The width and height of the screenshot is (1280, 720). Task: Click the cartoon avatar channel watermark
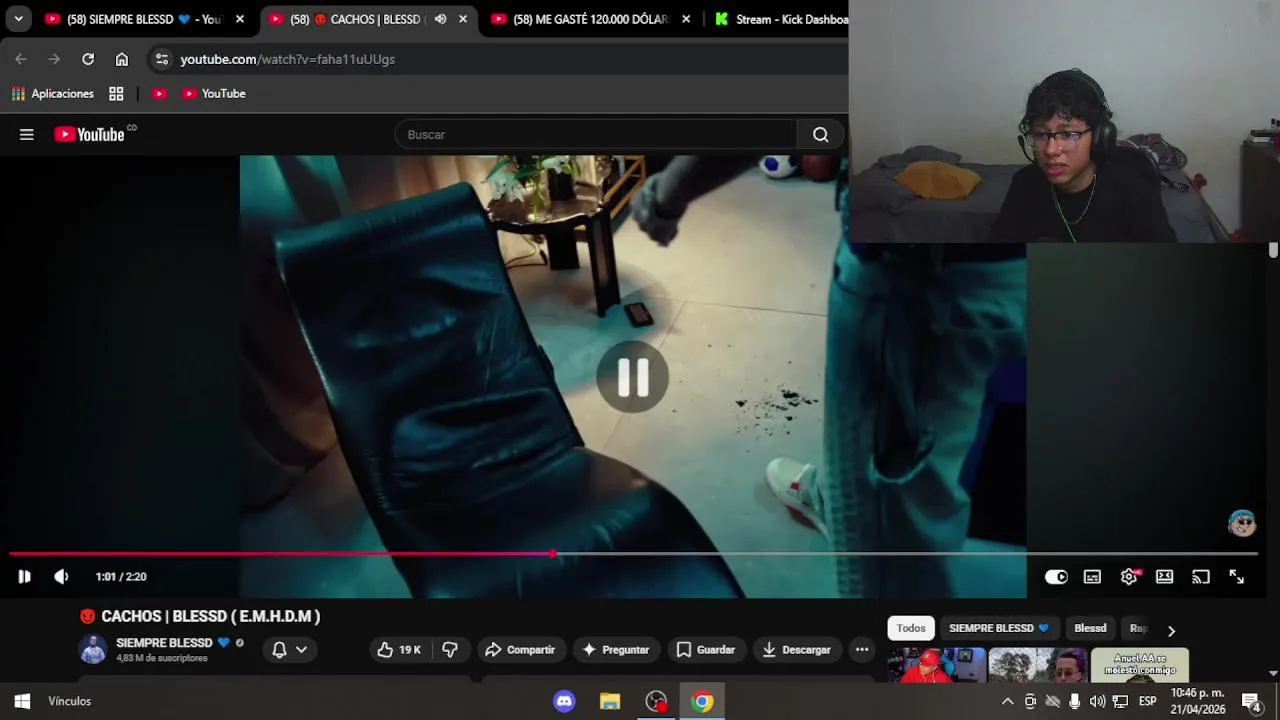(x=1242, y=522)
